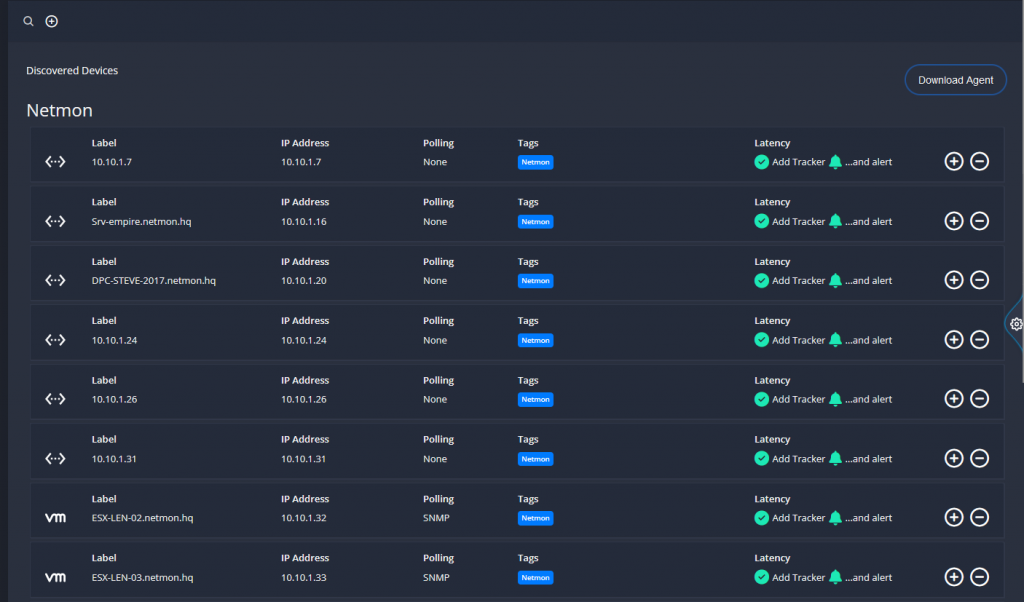Click ...and alert text for 10.10.1.26
The width and height of the screenshot is (1024, 602).
coord(868,399)
